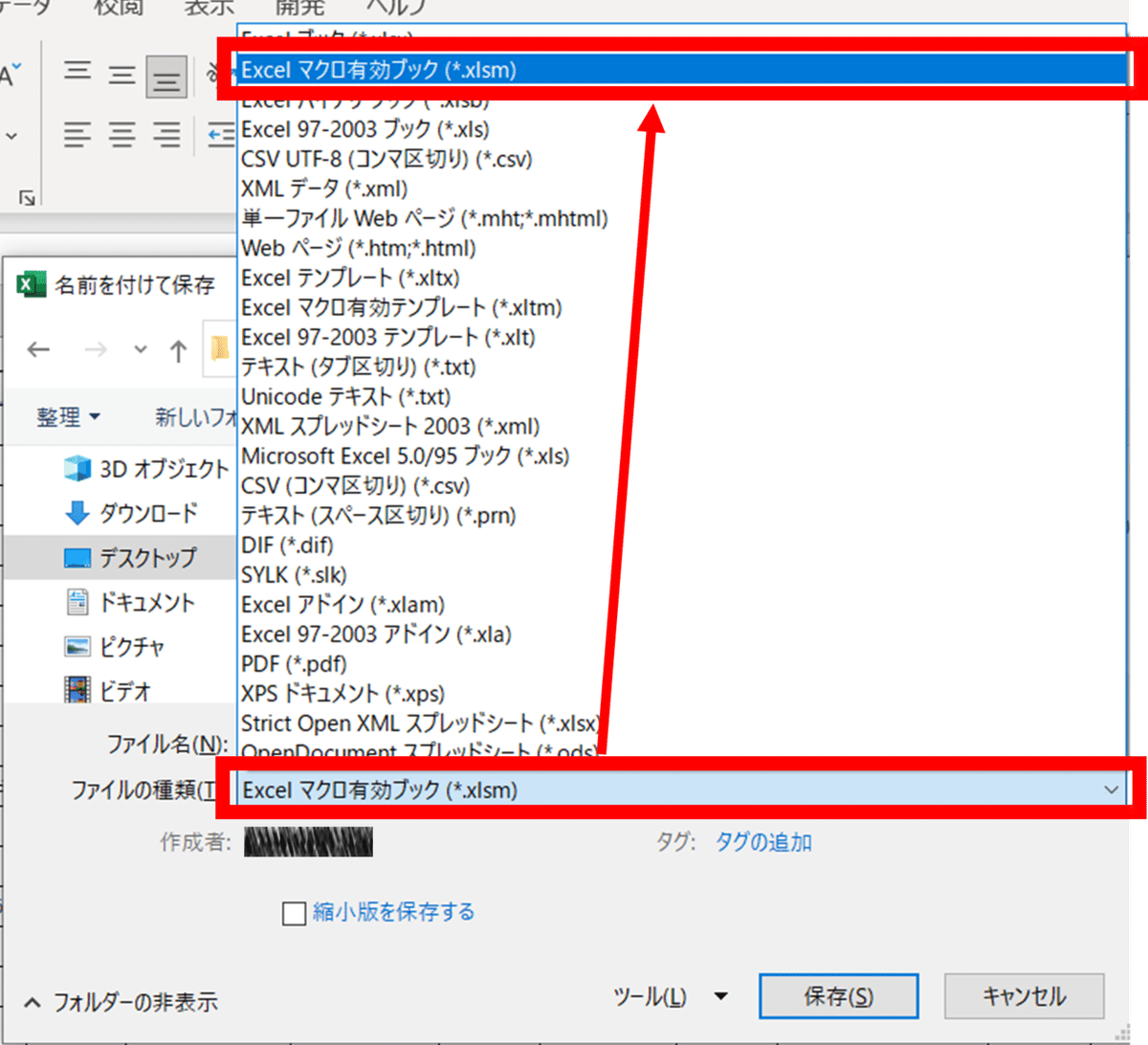The height and width of the screenshot is (1045, 1148).
Task: Click the キャンセル button
Action: click(1024, 996)
